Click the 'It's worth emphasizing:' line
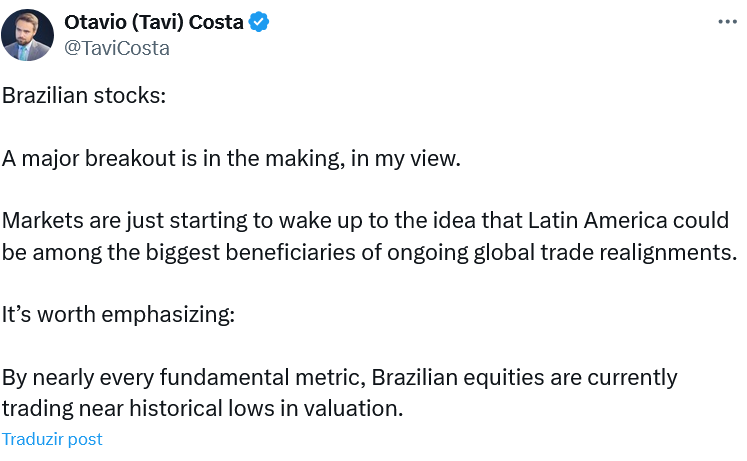The image size is (747, 461). click(x=118, y=315)
